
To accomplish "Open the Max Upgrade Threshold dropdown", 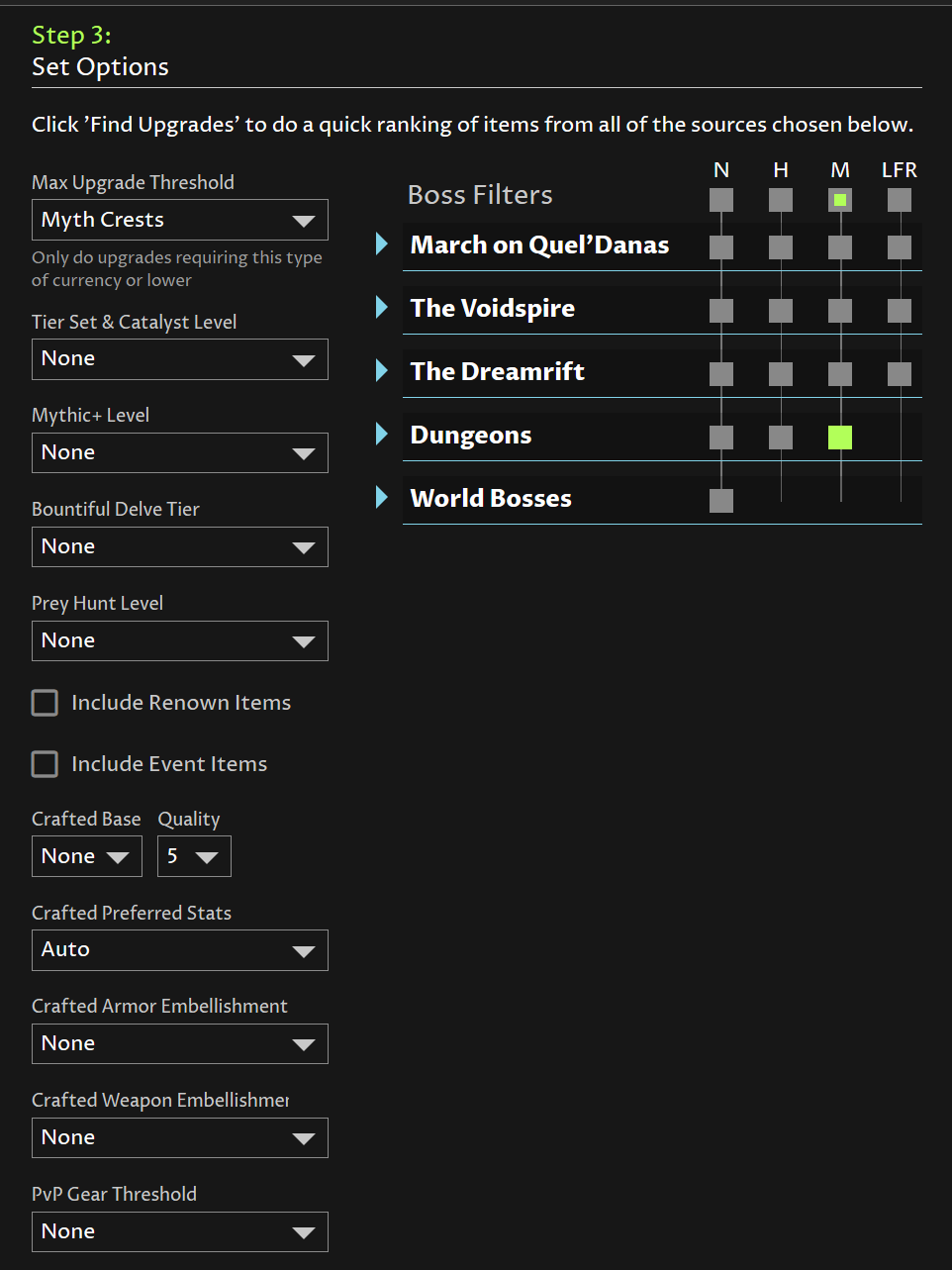I will (179, 220).
